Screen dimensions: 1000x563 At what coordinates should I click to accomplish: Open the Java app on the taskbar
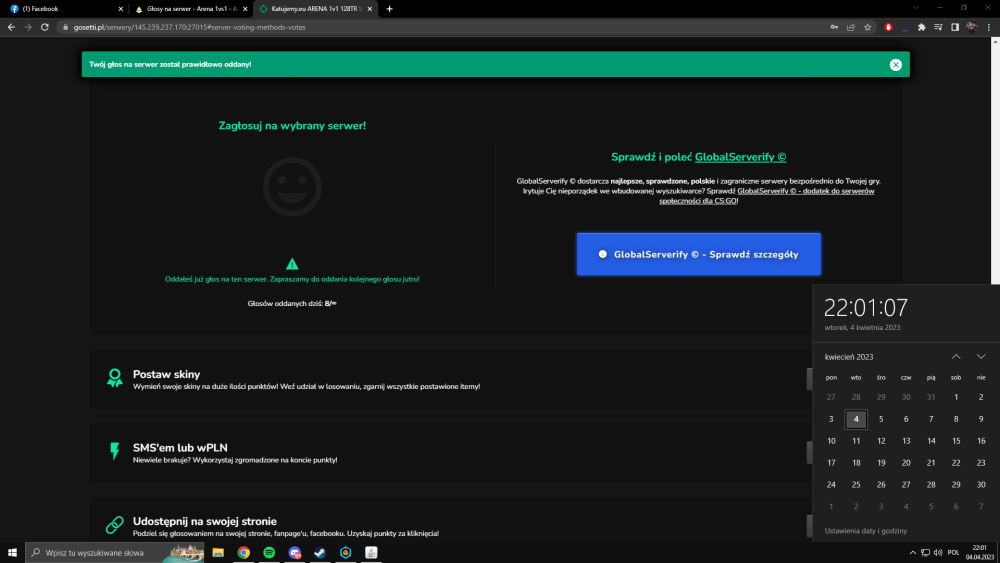[371, 552]
